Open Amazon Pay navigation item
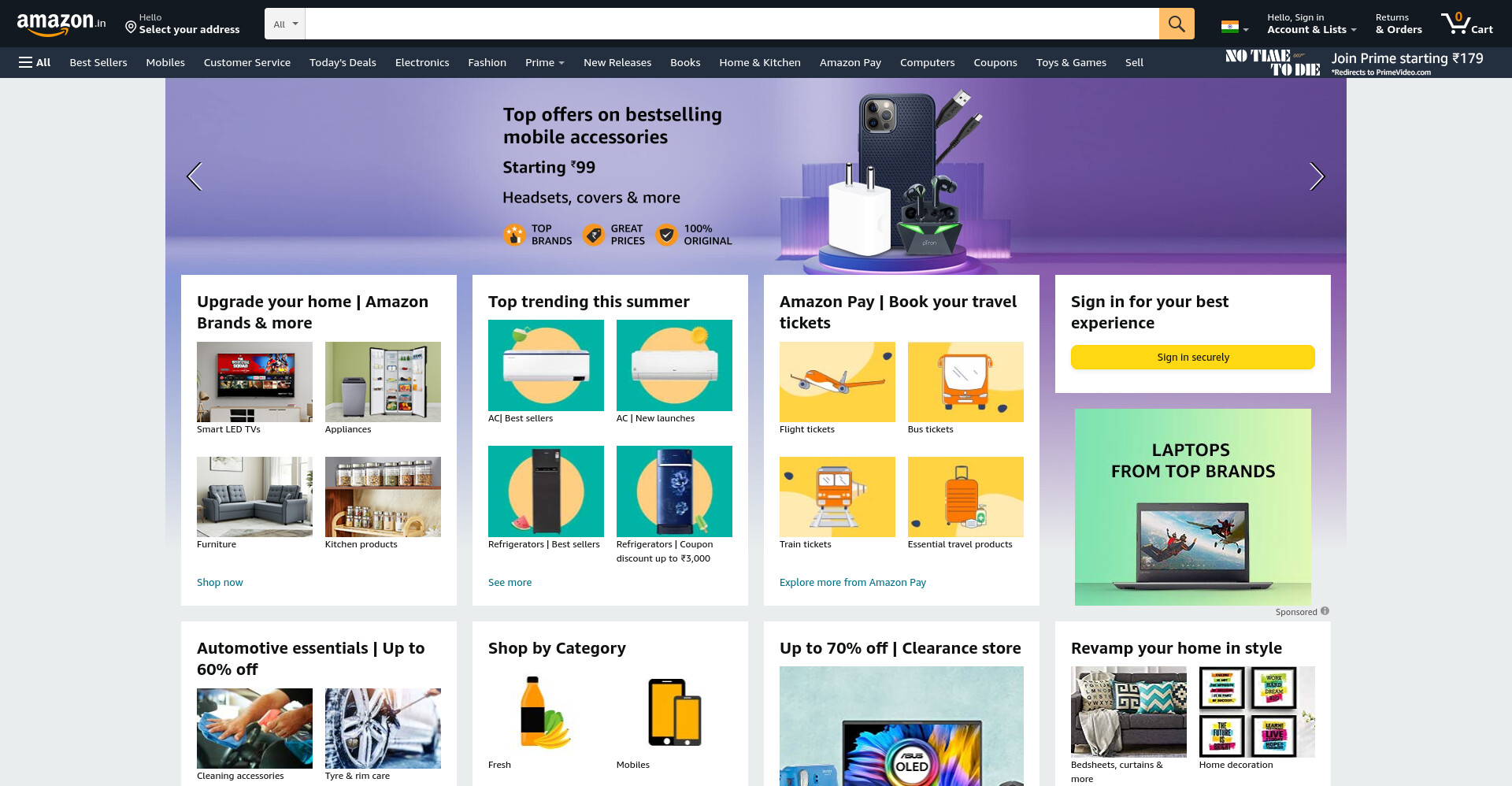The image size is (1512, 786). (850, 62)
